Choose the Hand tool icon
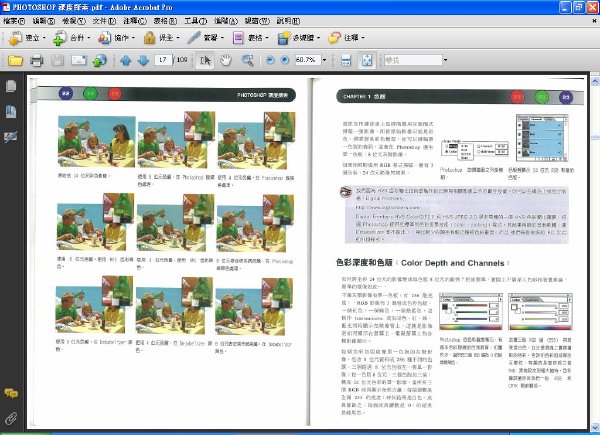Viewport: 600px width, 435px height. tap(226, 60)
